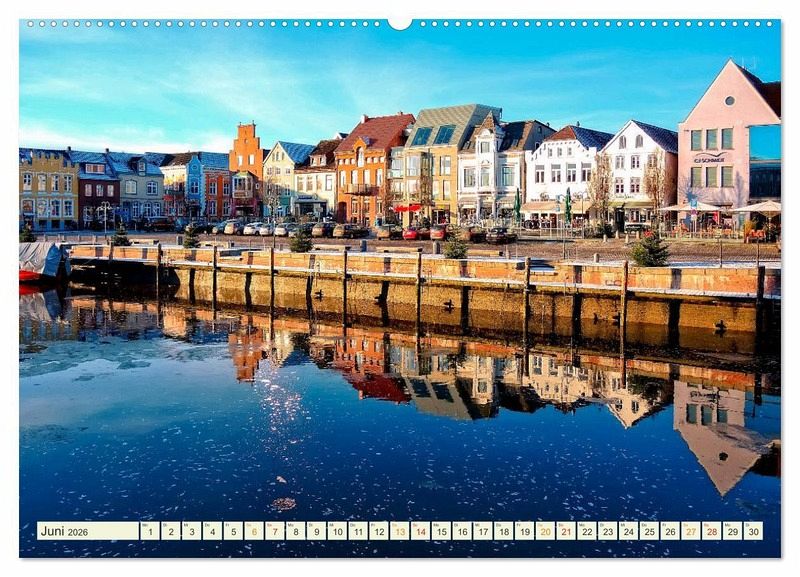800x577 pixels.
Task: Select highlighted day 28 cell
Action: (712, 531)
